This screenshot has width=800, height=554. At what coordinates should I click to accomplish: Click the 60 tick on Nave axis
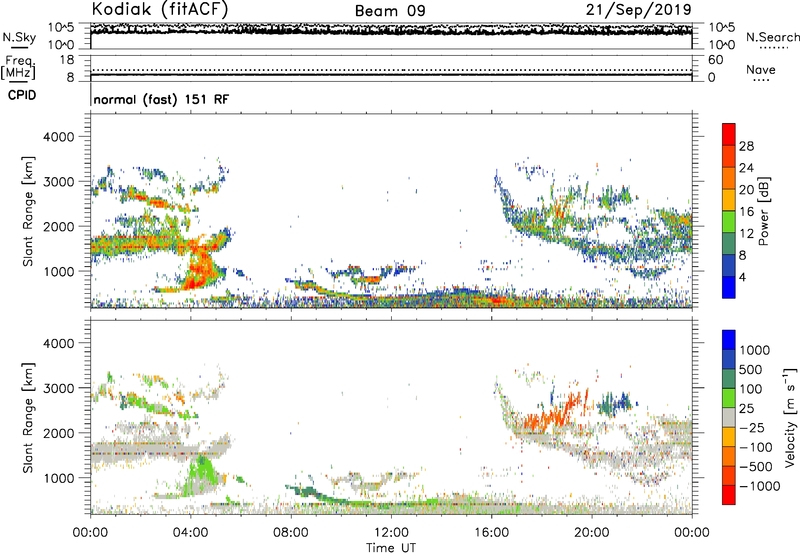tap(716, 60)
